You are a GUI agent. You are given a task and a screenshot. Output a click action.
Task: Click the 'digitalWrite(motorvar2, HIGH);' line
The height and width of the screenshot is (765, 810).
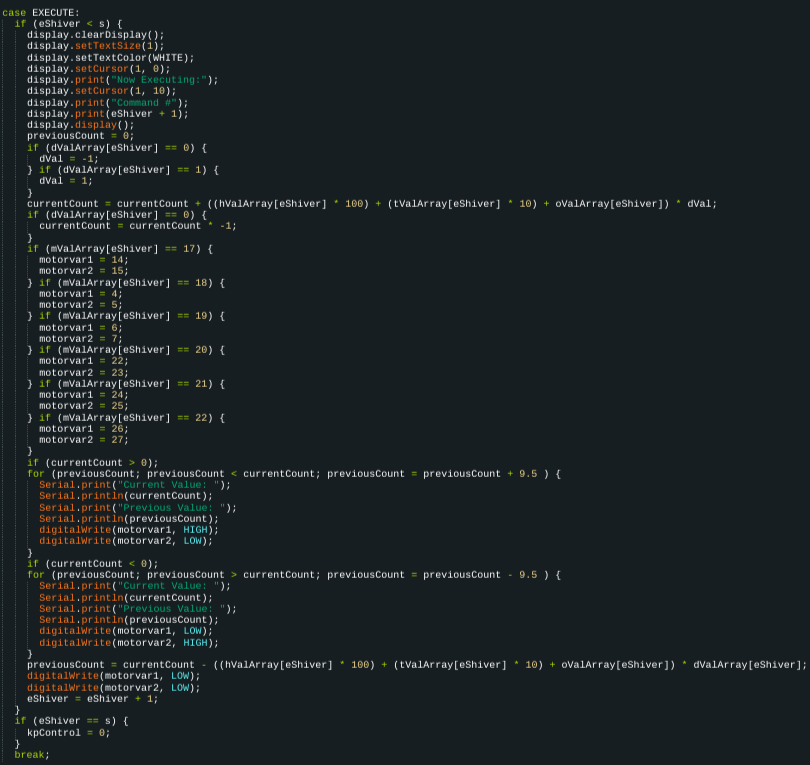tap(129, 643)
